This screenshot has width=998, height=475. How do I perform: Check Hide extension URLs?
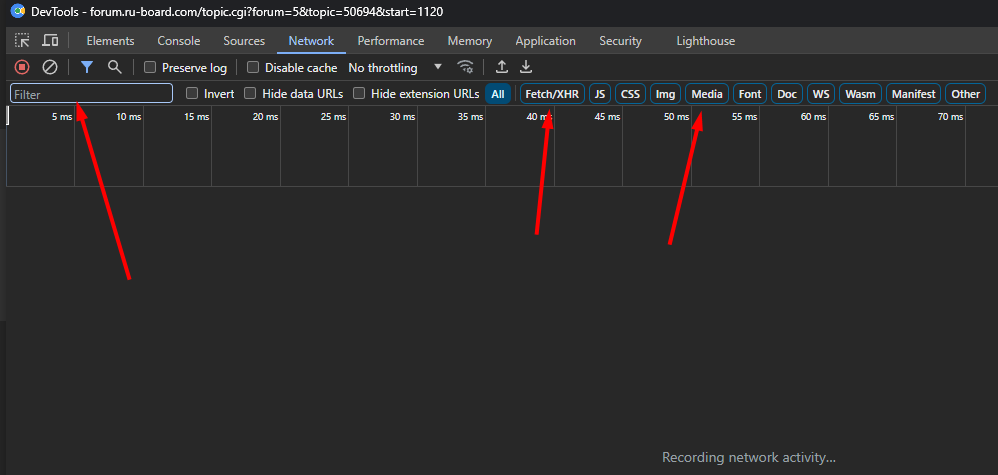359,94
